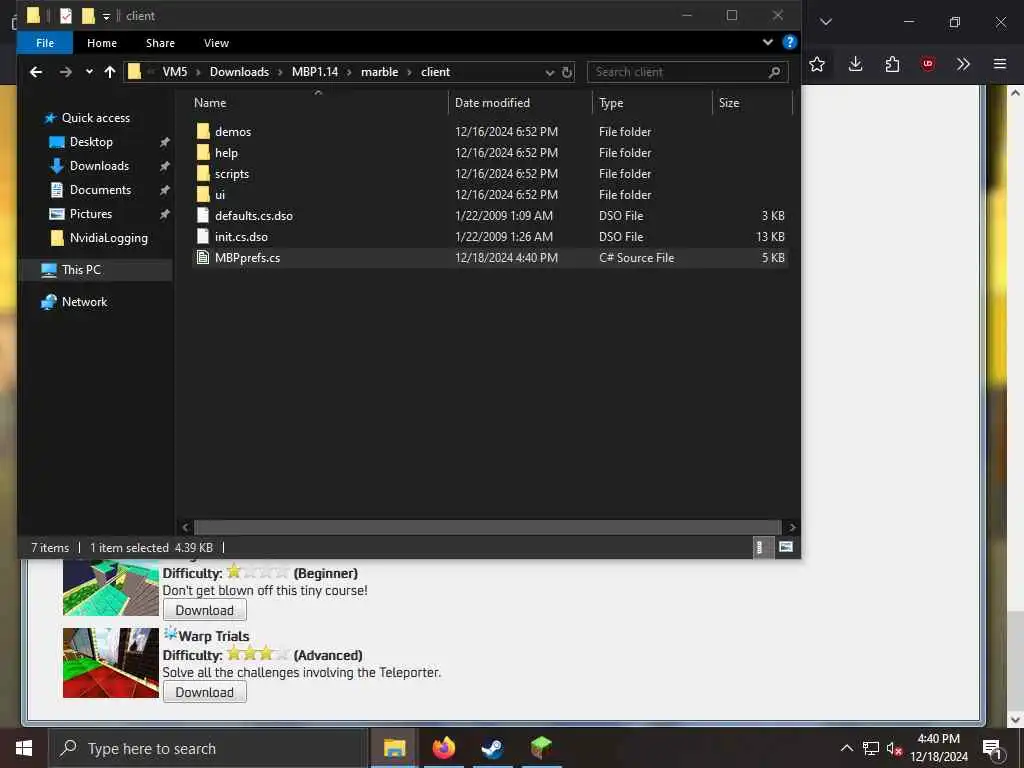The image size is (1024, 768).
Task: Open the notification center icon
Action: (x=992, y=749)
